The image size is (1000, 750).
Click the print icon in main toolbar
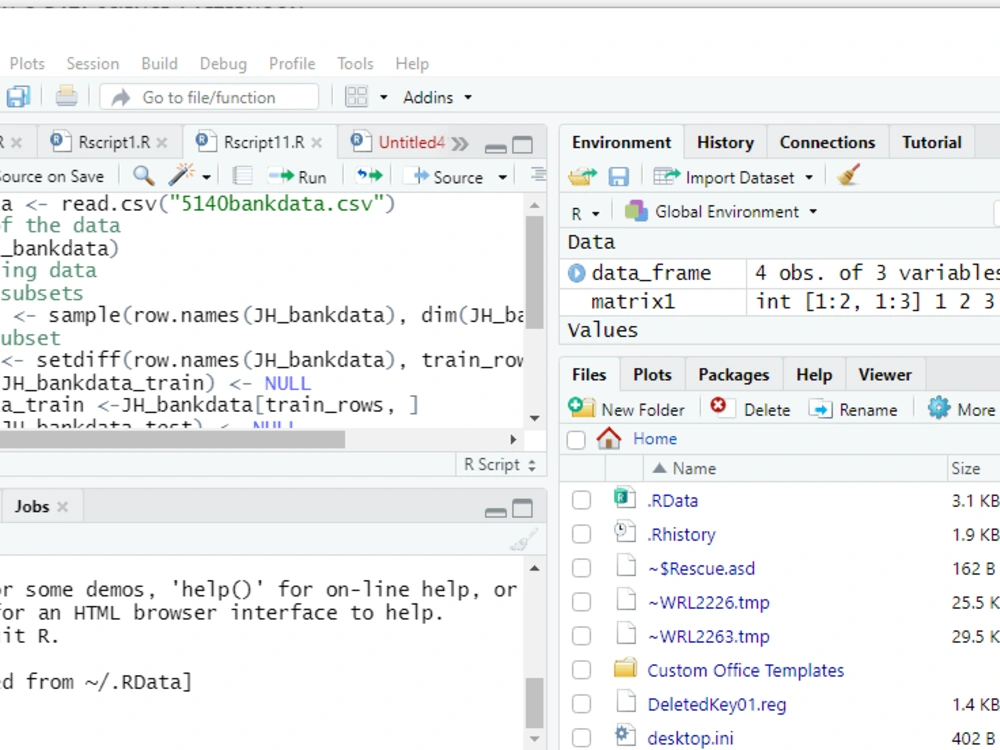click(66, 97)
